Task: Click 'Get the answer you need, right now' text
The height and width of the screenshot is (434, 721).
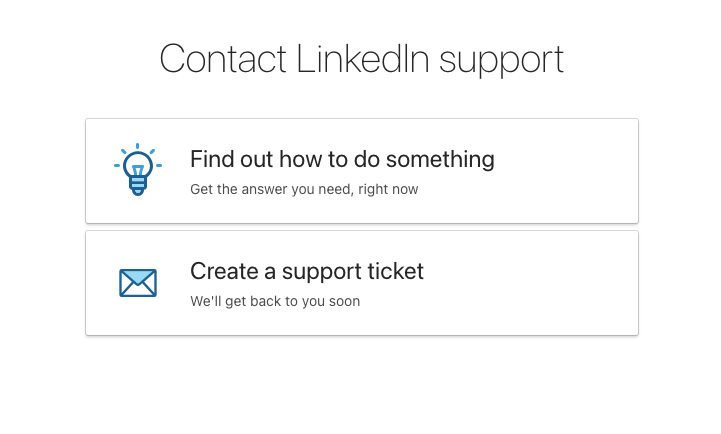Action: point(304,189)
